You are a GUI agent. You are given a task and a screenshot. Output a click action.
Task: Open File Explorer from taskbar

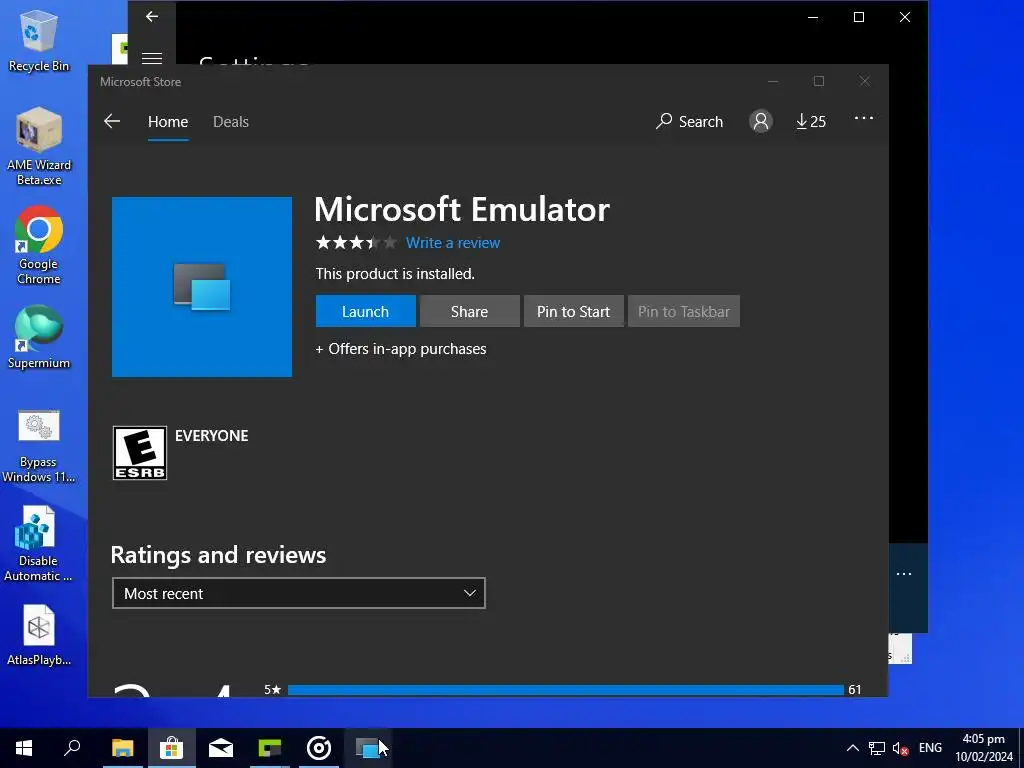(122, 748)
